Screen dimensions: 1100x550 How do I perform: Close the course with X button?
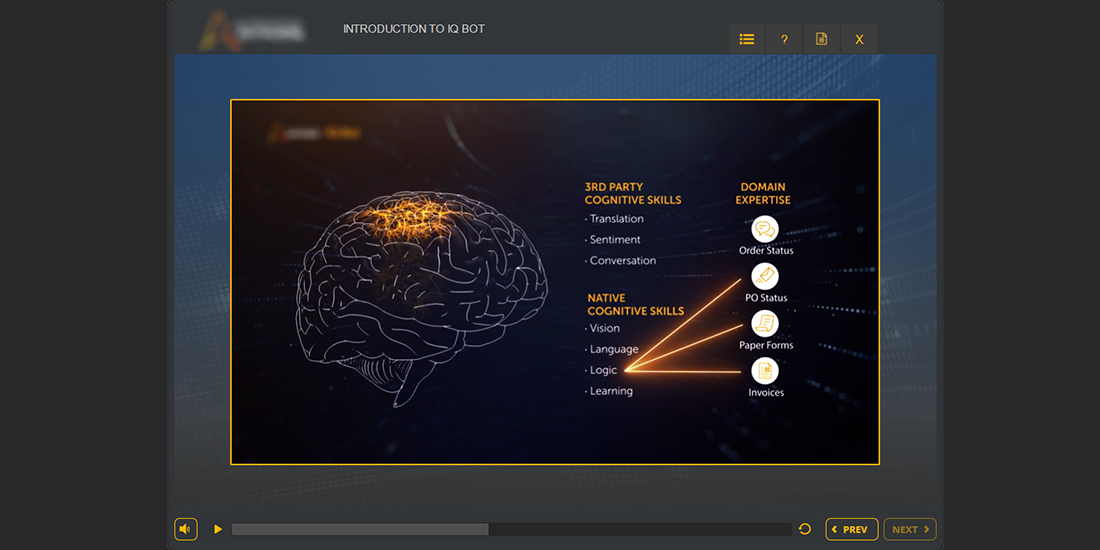tap(859, 39)
